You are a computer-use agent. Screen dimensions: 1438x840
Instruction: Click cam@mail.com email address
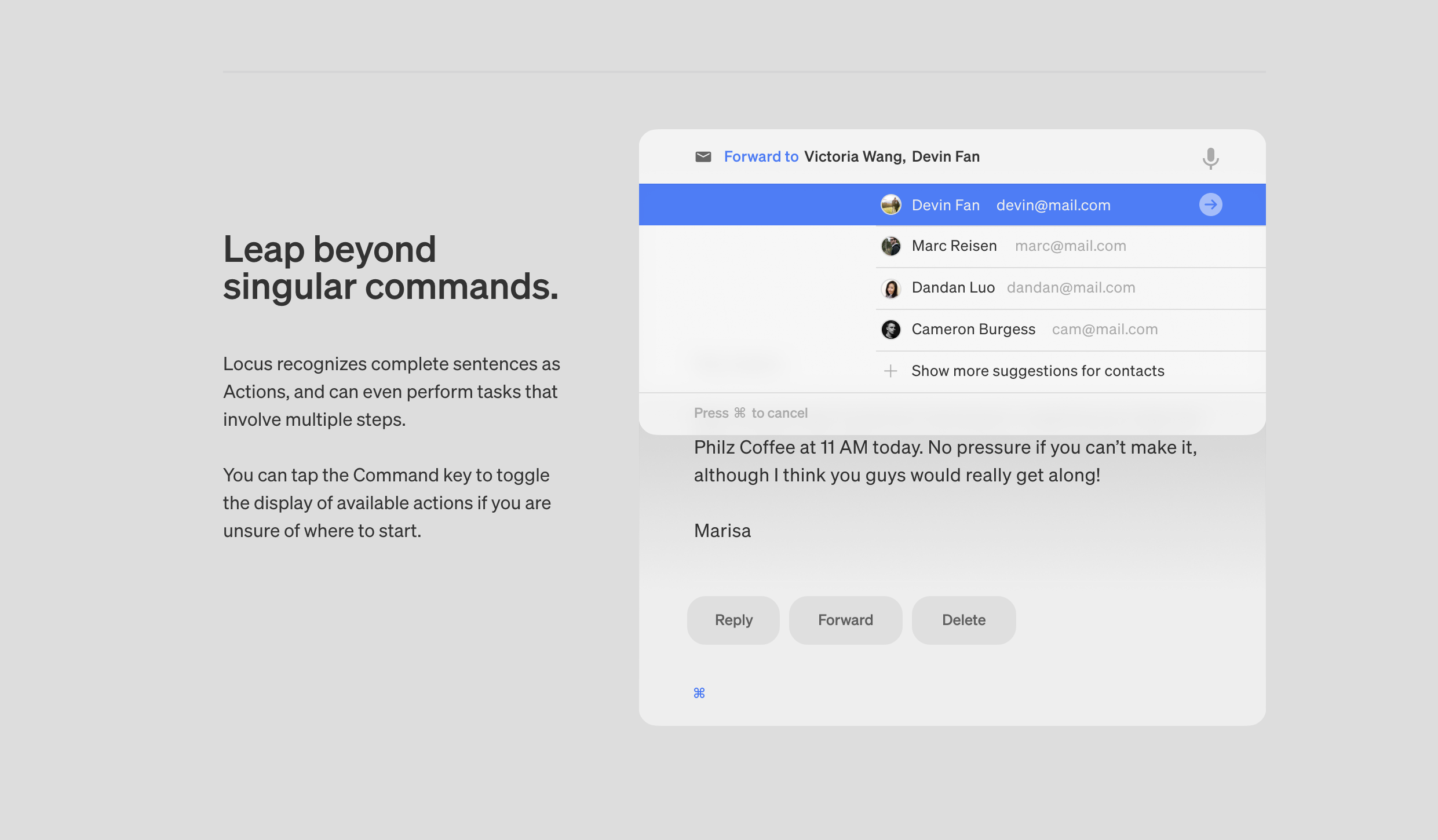[1104, 329]
